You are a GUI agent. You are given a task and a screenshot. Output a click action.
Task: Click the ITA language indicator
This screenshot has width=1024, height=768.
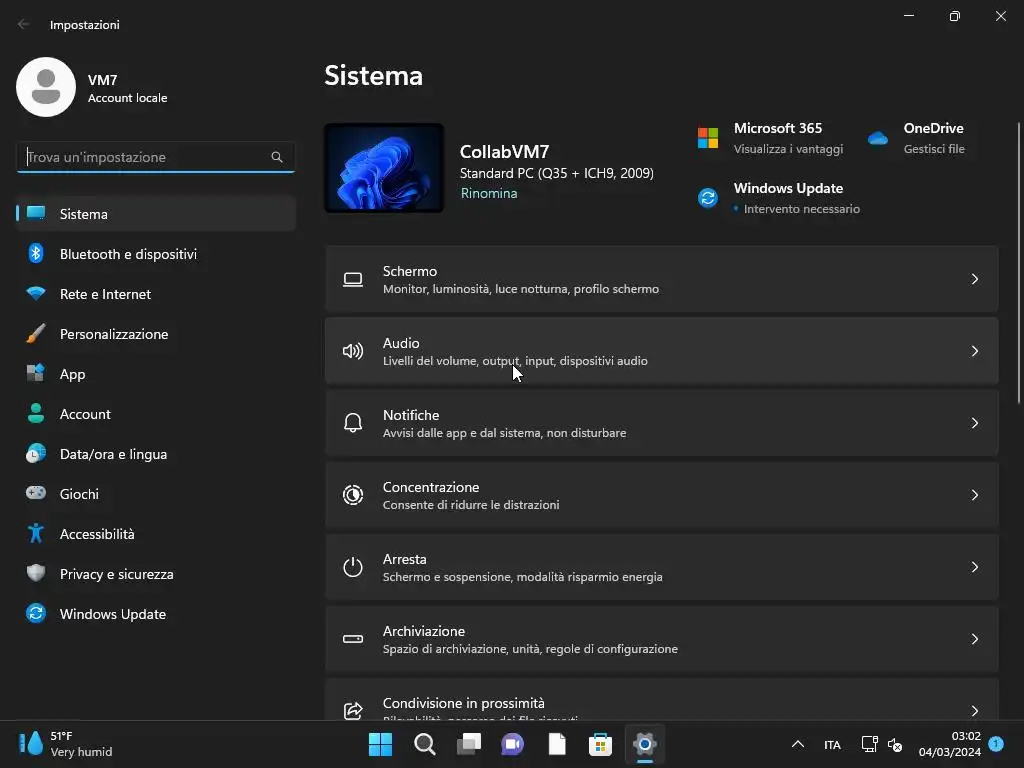tap(832, 744)
